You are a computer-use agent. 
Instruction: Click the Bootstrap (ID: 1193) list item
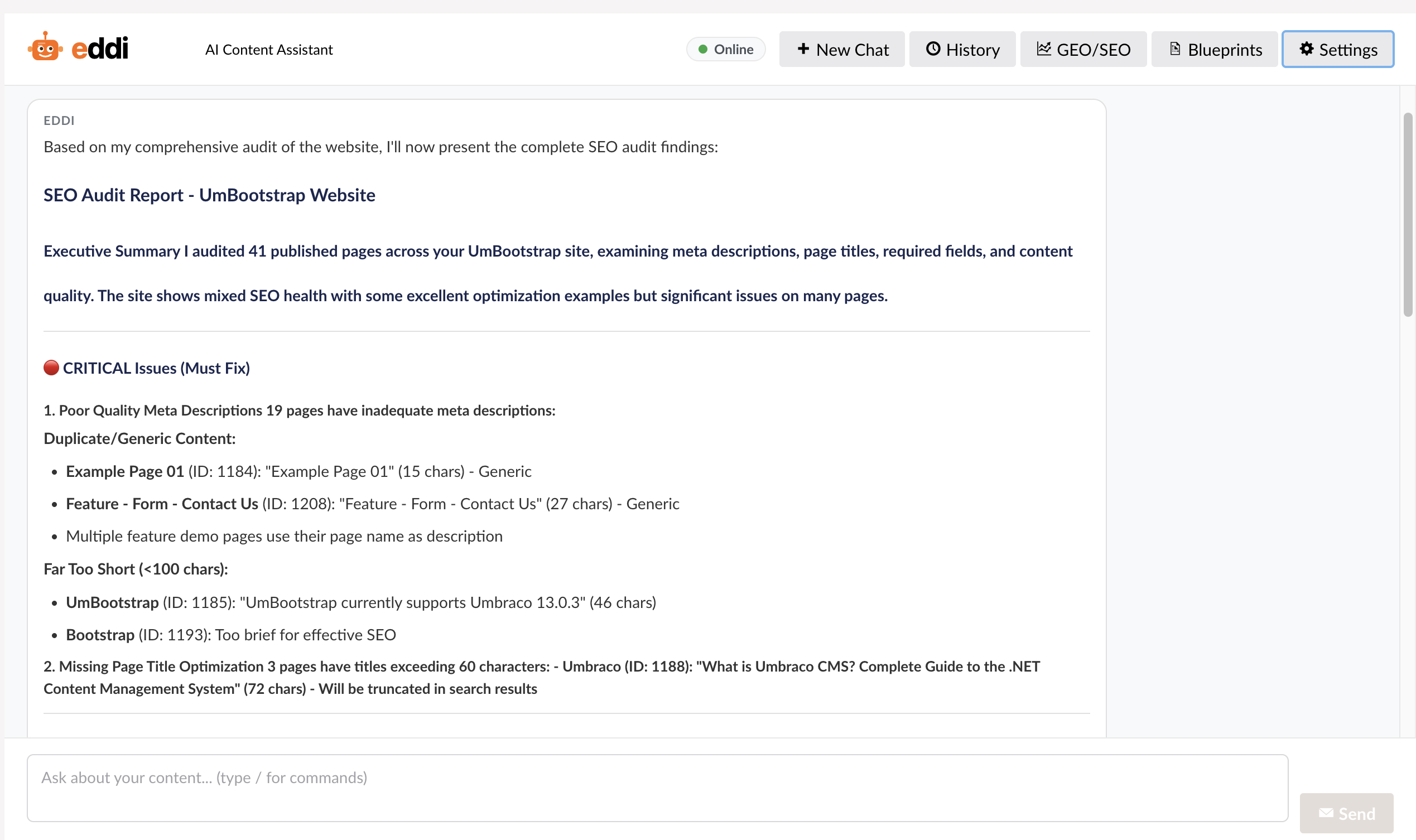(231, 635)
